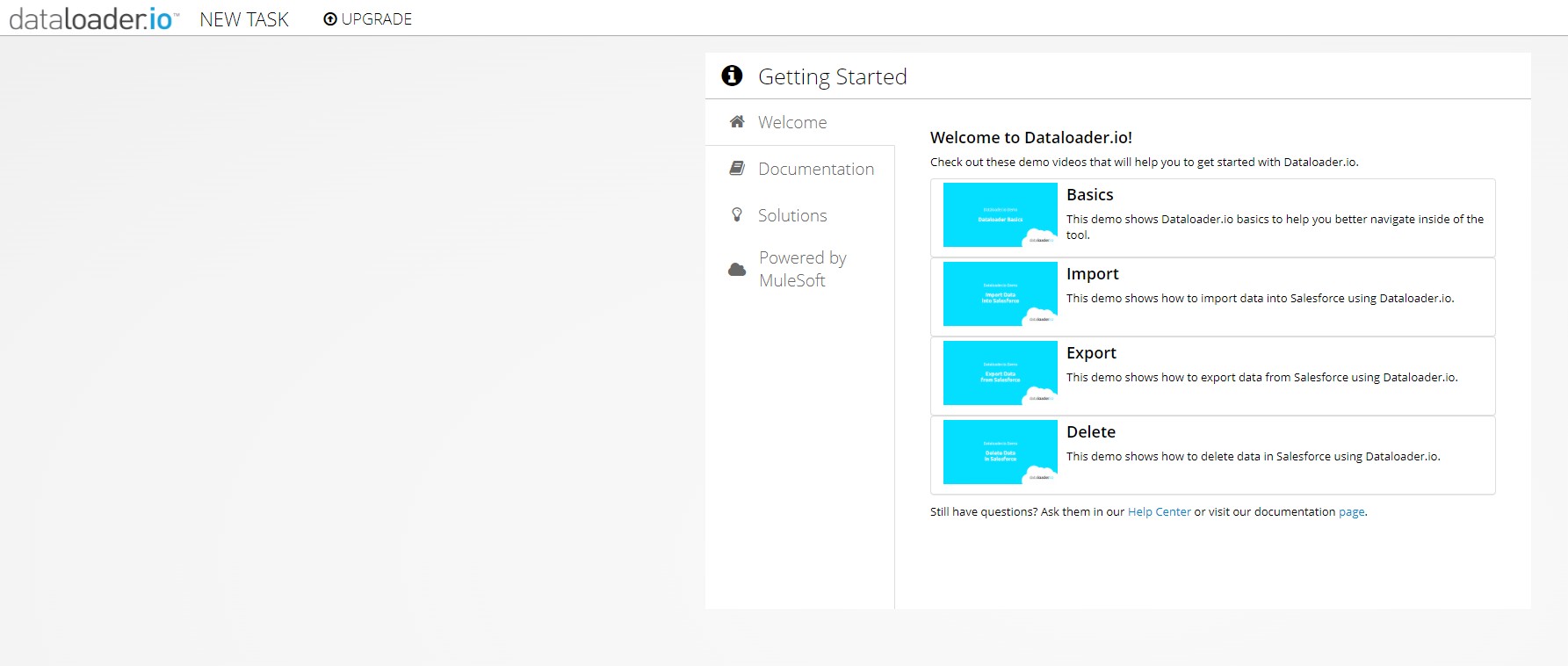Play the Basics demo video thumbnail
1568x666 pixels.
tap(1000, 215)
